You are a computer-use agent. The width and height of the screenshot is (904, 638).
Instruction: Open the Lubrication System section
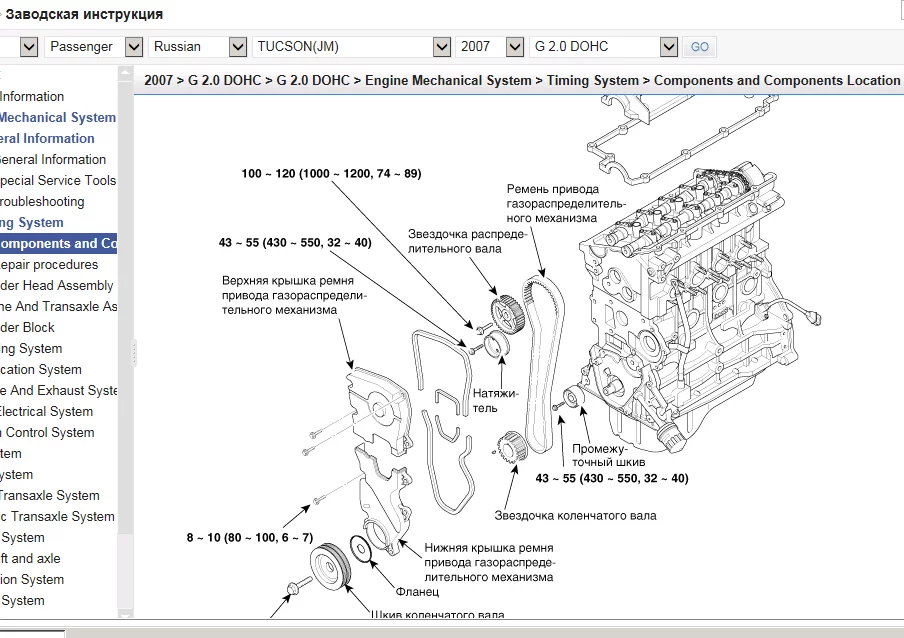[x=40, y=370]
